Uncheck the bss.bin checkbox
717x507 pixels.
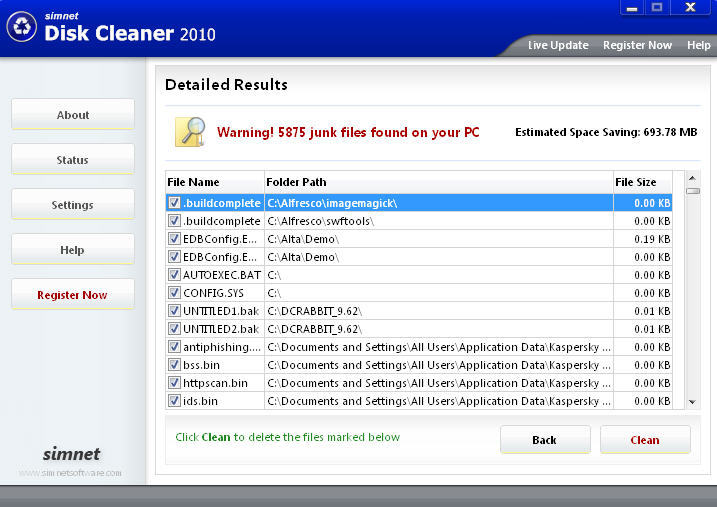174,365
